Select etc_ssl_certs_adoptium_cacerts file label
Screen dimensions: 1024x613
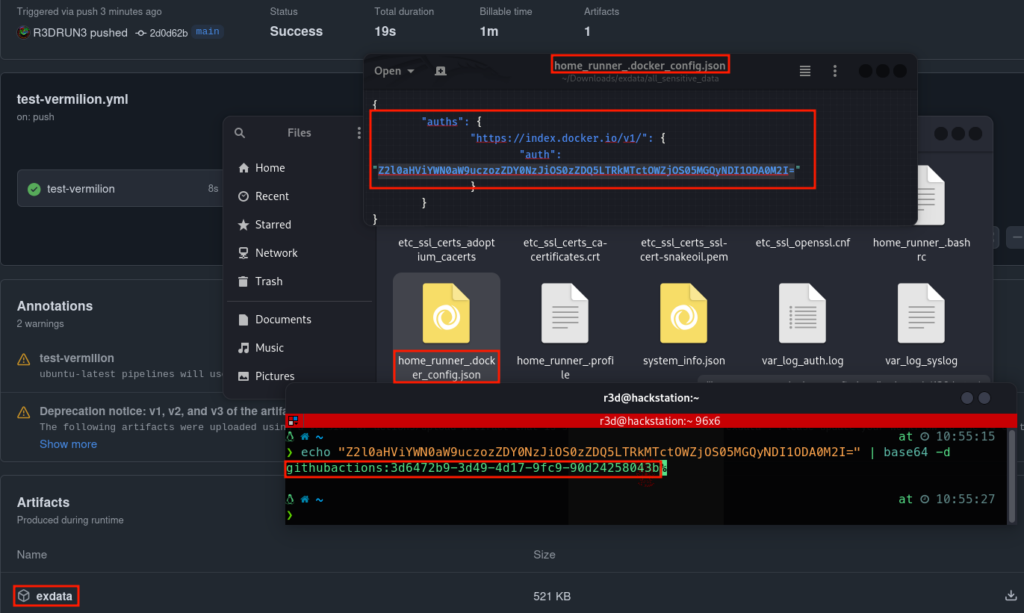(x=447, y=250)
